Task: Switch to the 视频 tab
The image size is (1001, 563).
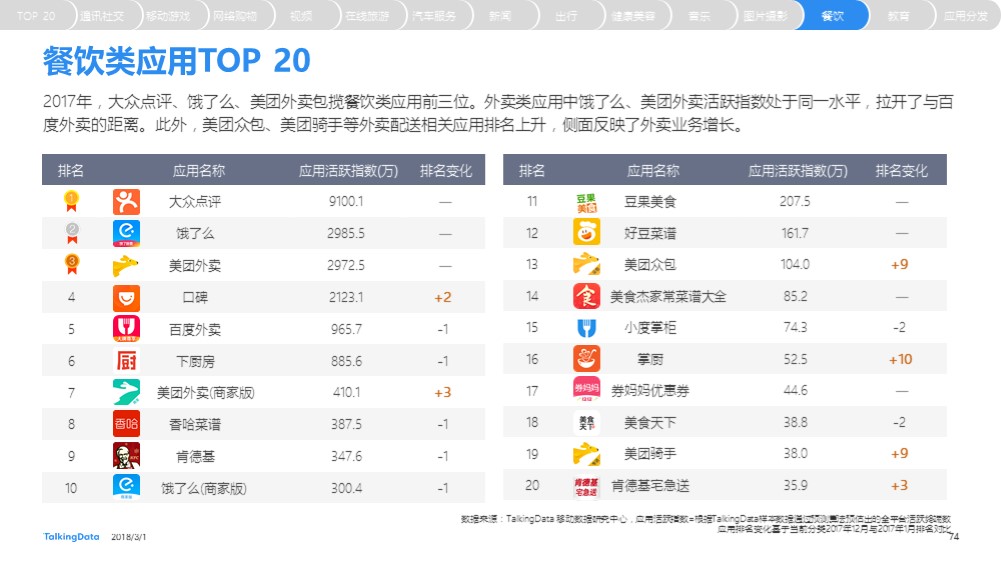Action: [301, 16]
